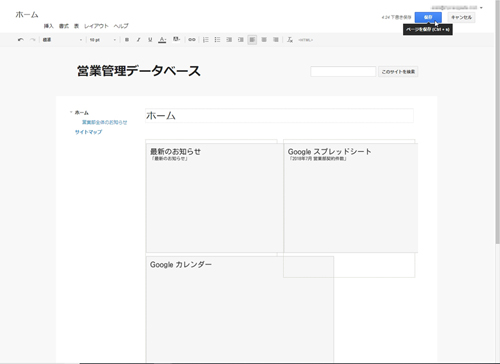Open the 書式 menu

[x=64, y=26]
